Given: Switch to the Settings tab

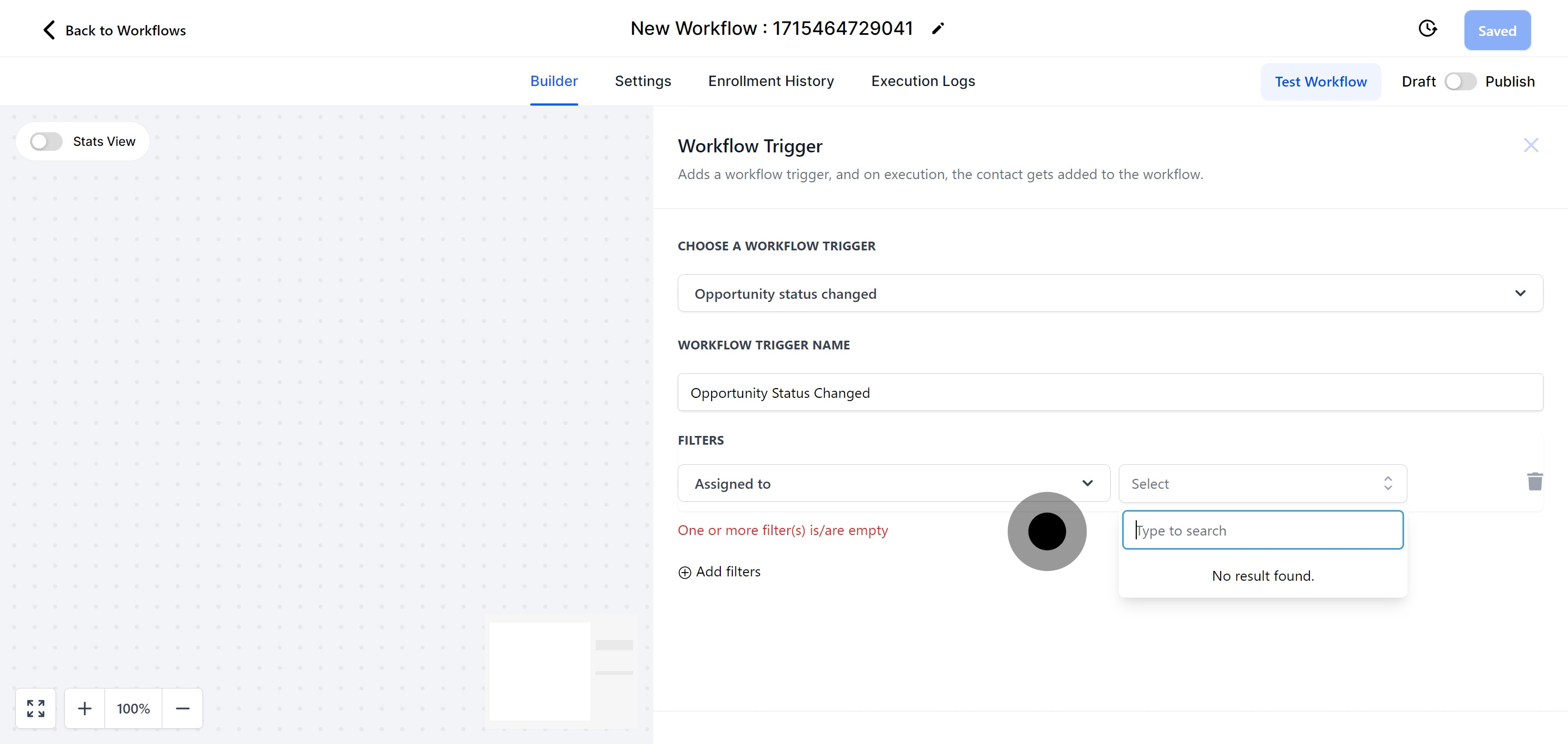Looking at the screenshot, I should [642, 81].
